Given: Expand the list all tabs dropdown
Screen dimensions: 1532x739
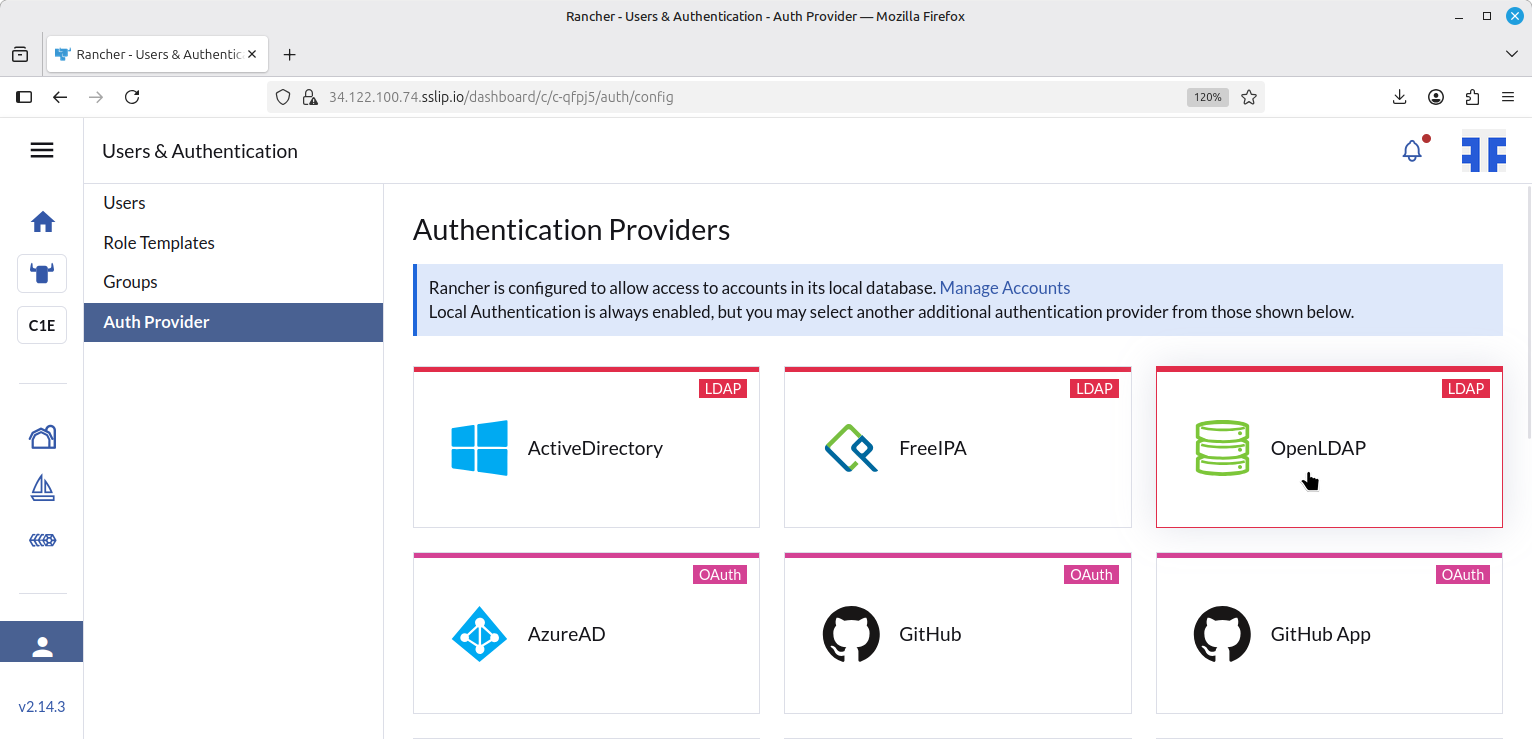Looking at the screenshot, I should point(1512,53).
